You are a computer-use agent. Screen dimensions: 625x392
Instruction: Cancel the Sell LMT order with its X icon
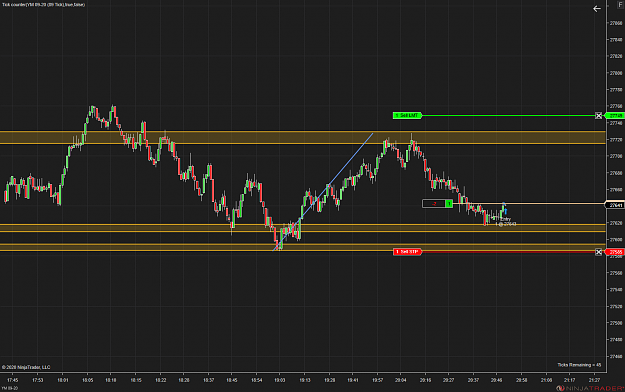(598, 116)
